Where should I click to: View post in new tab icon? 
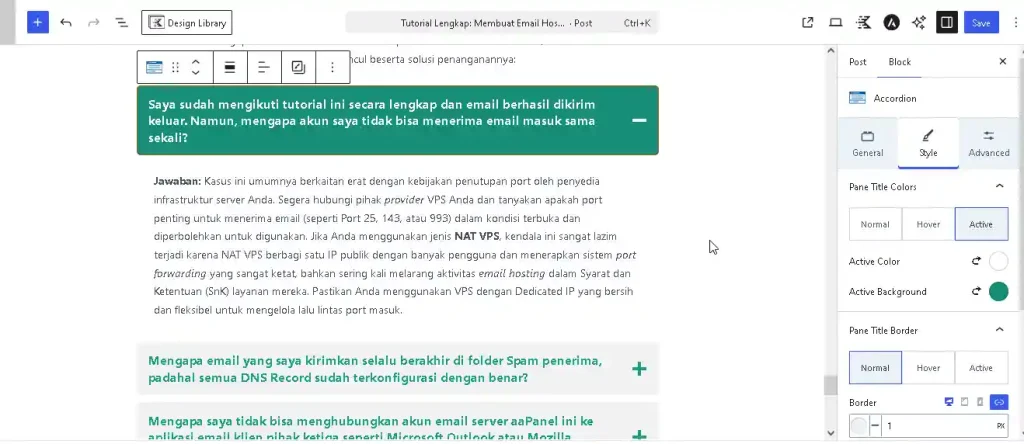click(x=808, y=23)
